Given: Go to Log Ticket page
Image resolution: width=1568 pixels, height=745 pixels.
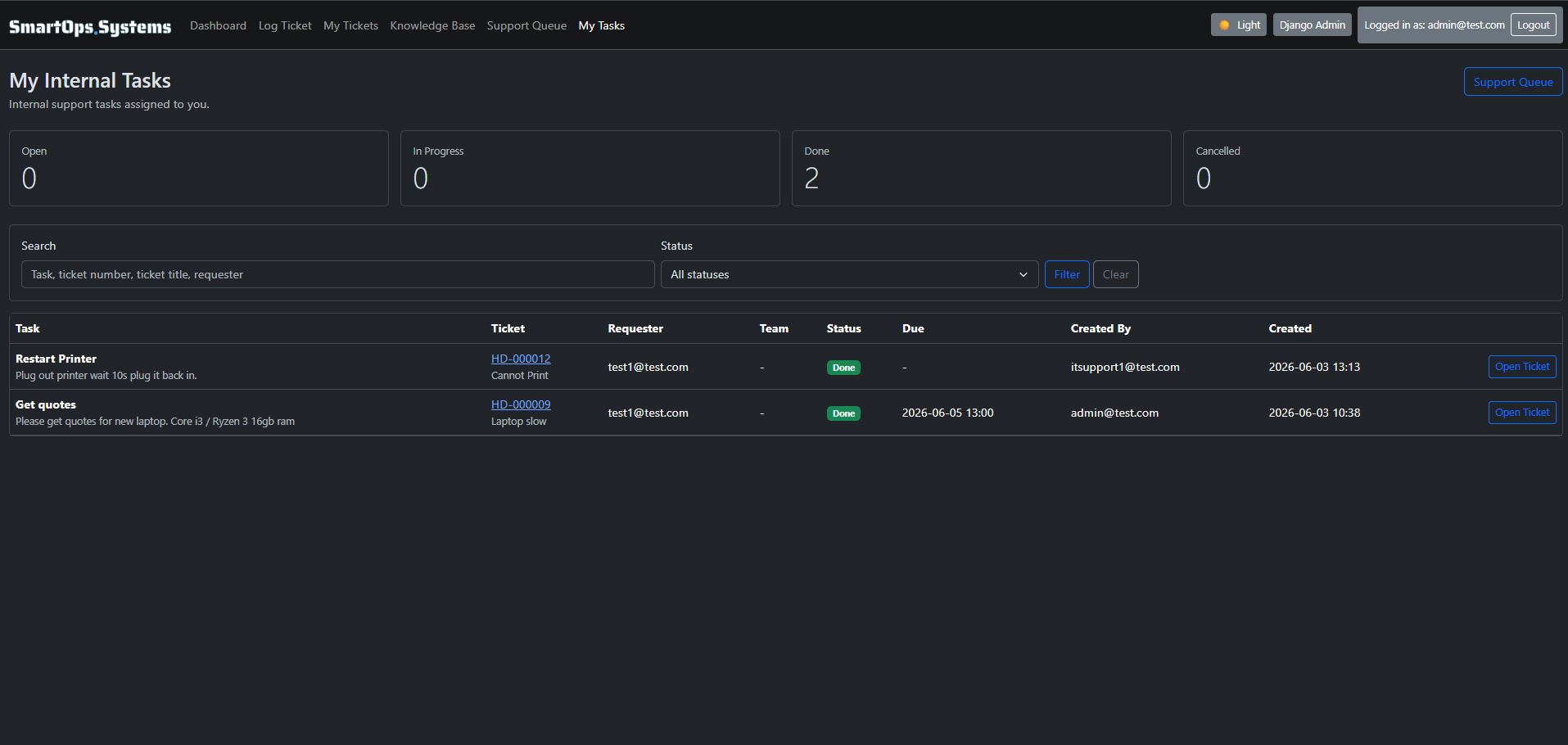Looking at the screenshot, I should click(285, 25).
